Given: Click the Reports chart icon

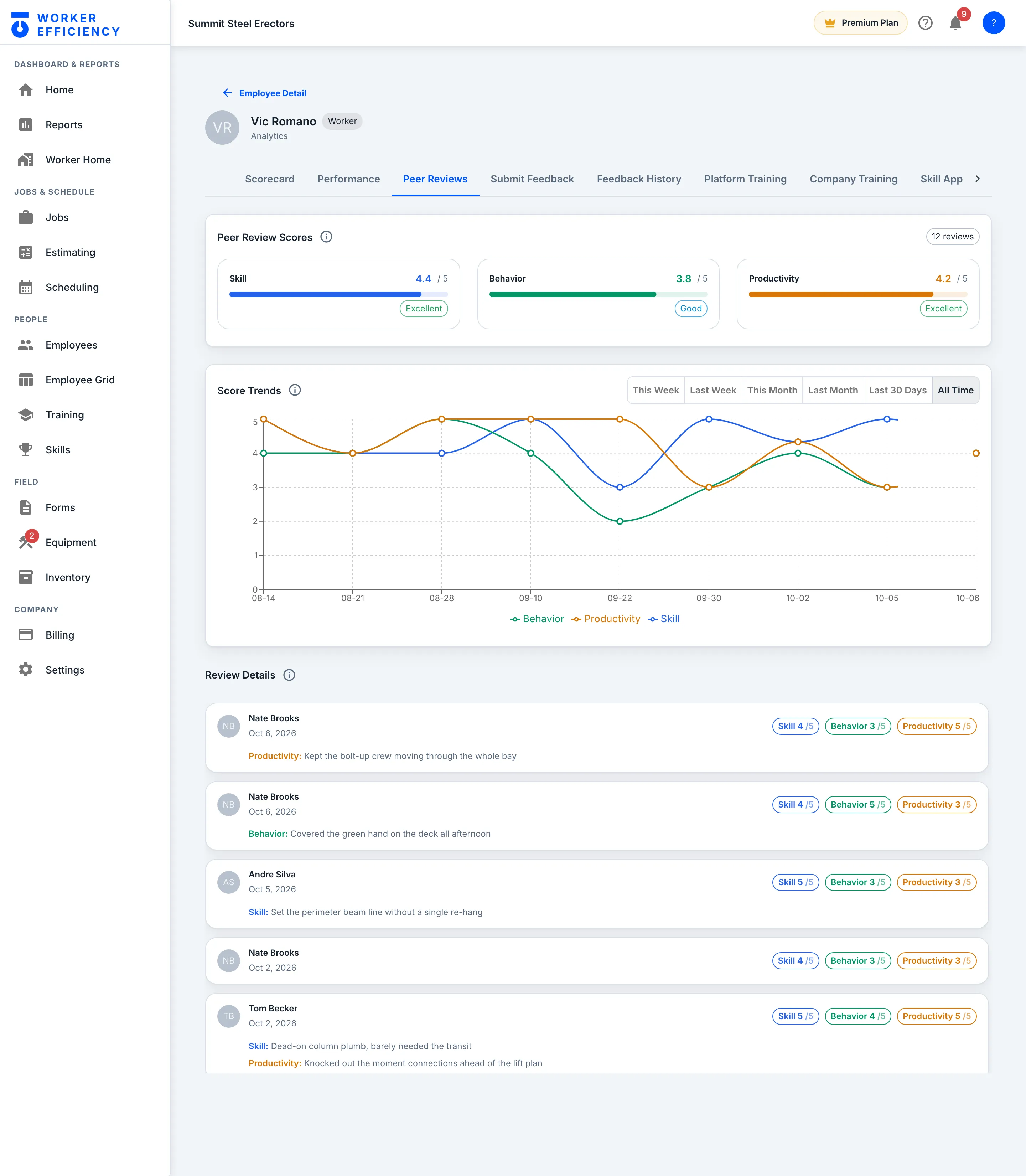Looking at the screenshot, I should [25, 125].
